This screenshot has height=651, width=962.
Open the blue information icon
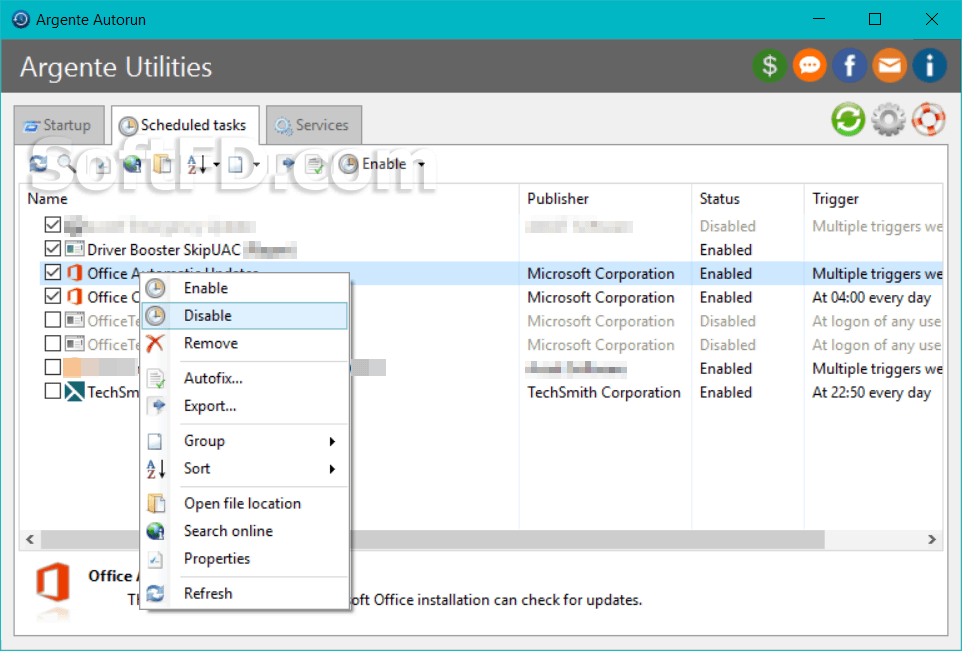click(x=929, y=65)
